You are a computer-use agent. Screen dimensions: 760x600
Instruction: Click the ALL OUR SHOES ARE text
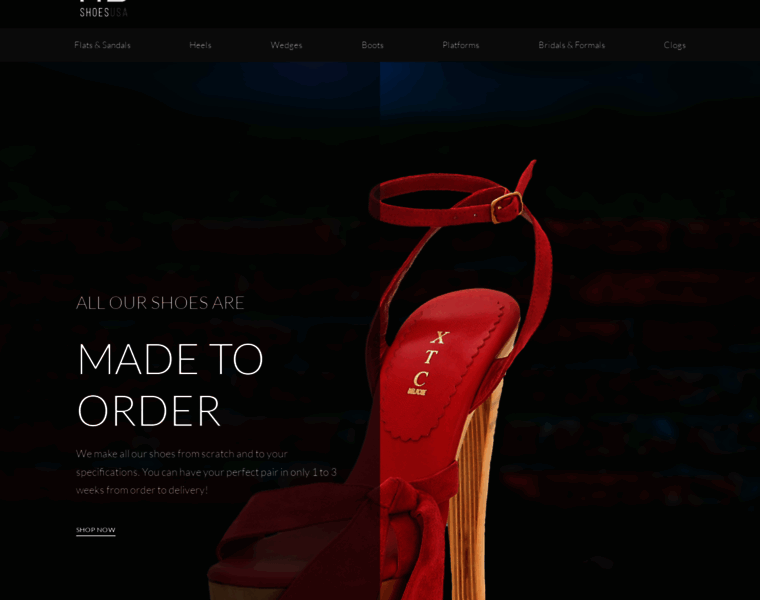tap(160, 303)
